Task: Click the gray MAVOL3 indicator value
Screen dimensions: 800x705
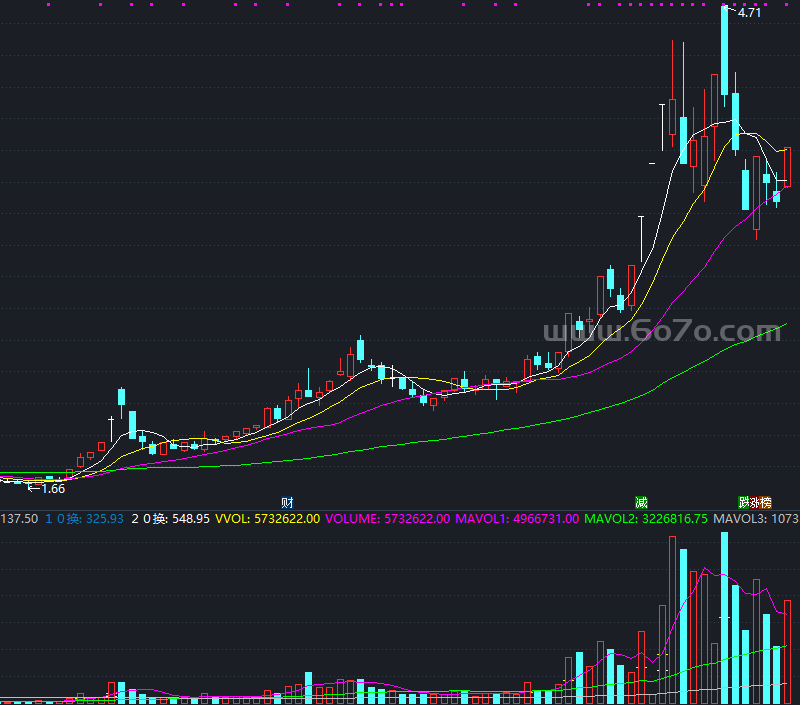Action: 756,519
